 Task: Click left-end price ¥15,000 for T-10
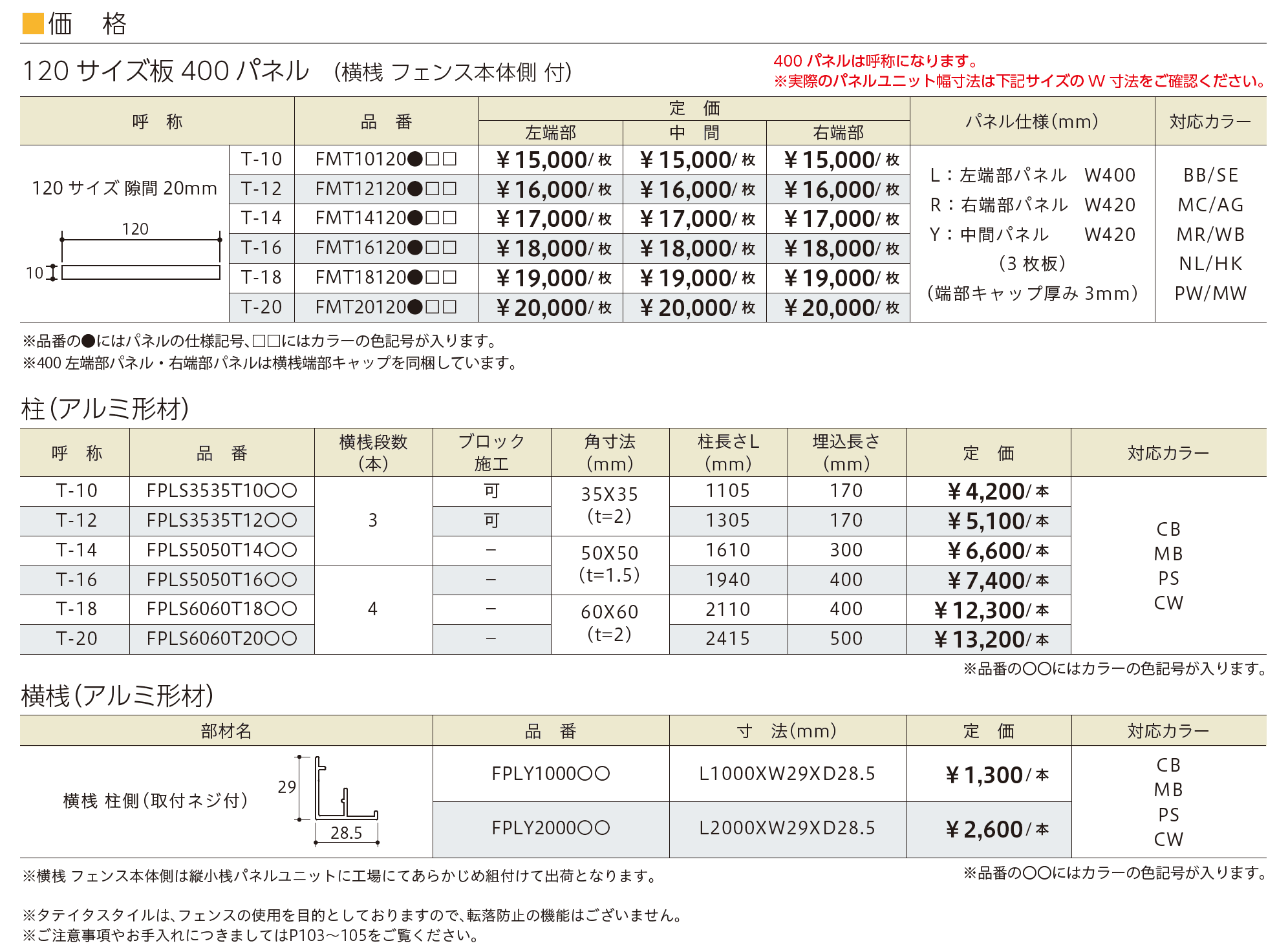coord(554,160)
